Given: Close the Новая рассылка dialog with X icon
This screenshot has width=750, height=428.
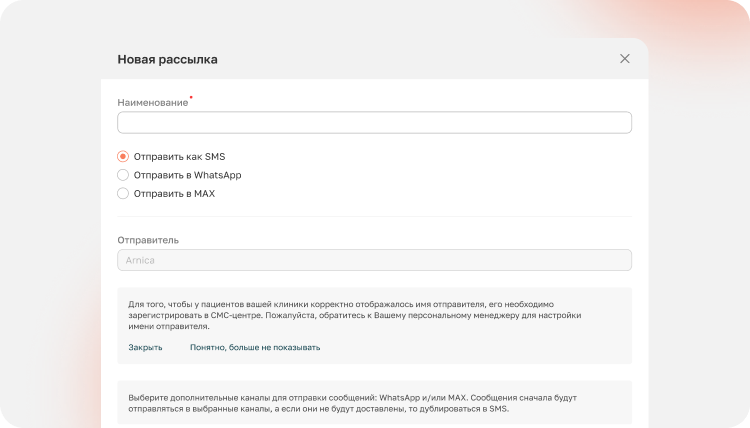Looking at the screenshot, I should tap(625, 58).
